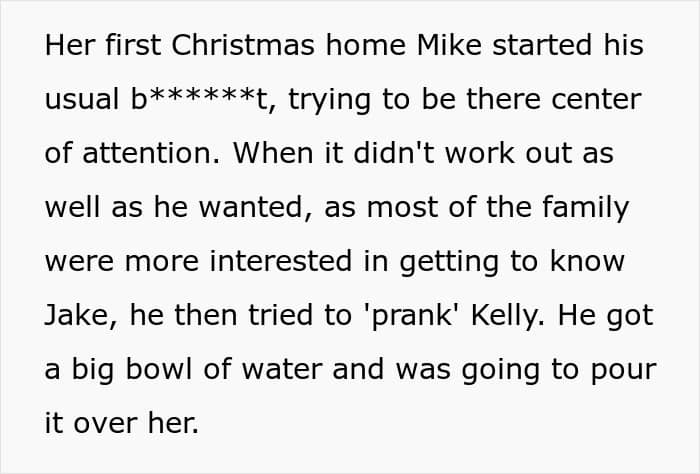Click the word 'Christmas' in the text
This screenshot has width=700, height=474.
[243, 45]
